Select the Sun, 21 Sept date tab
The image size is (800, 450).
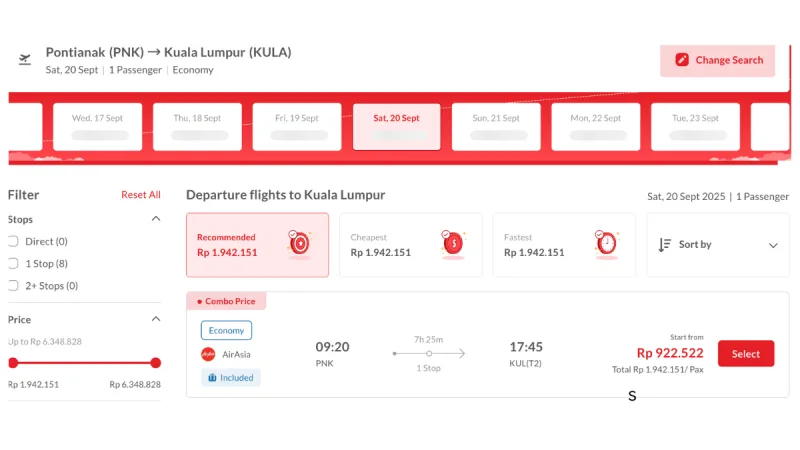496,127
